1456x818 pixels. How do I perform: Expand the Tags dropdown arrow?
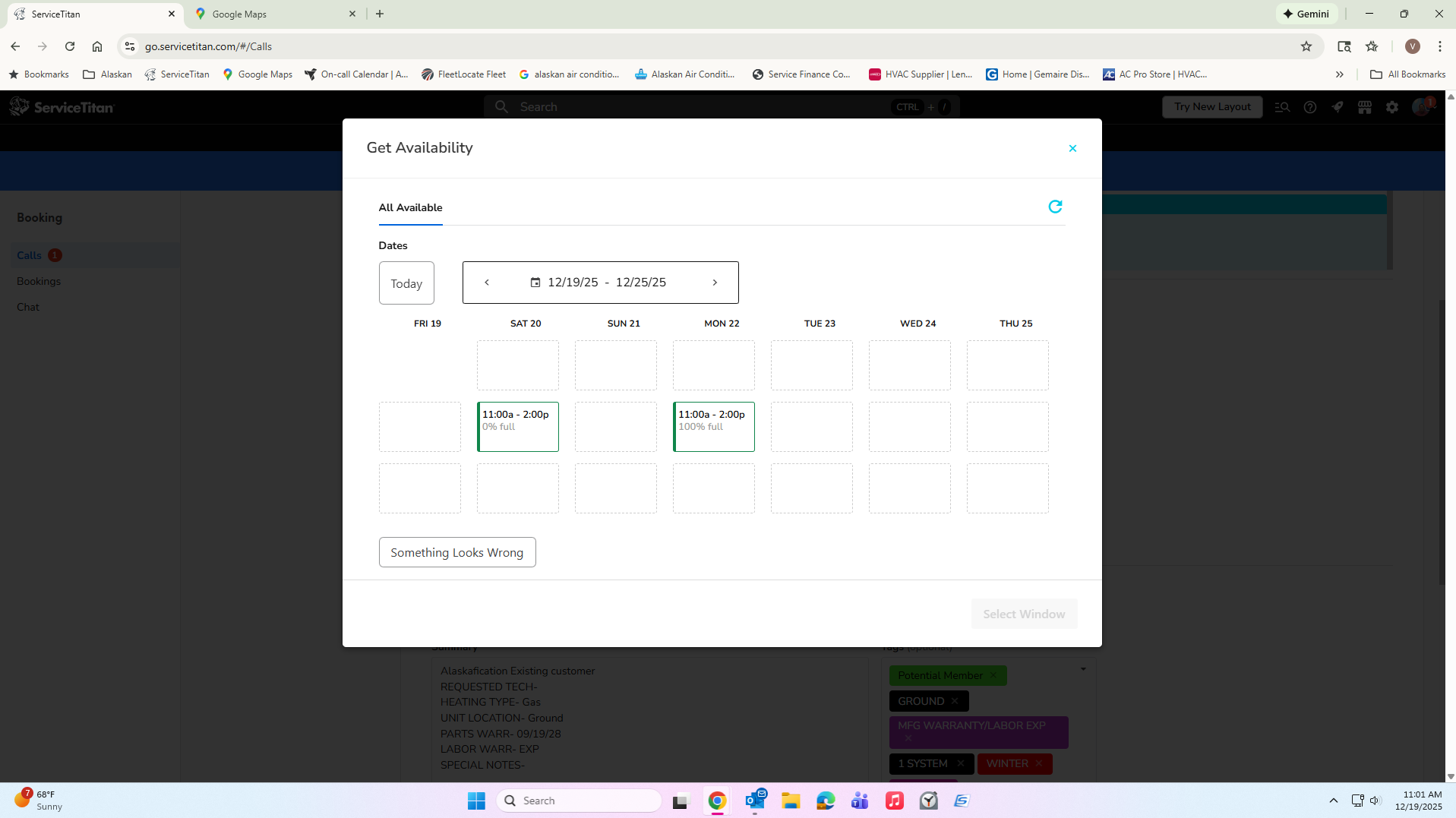[1083, 669]
